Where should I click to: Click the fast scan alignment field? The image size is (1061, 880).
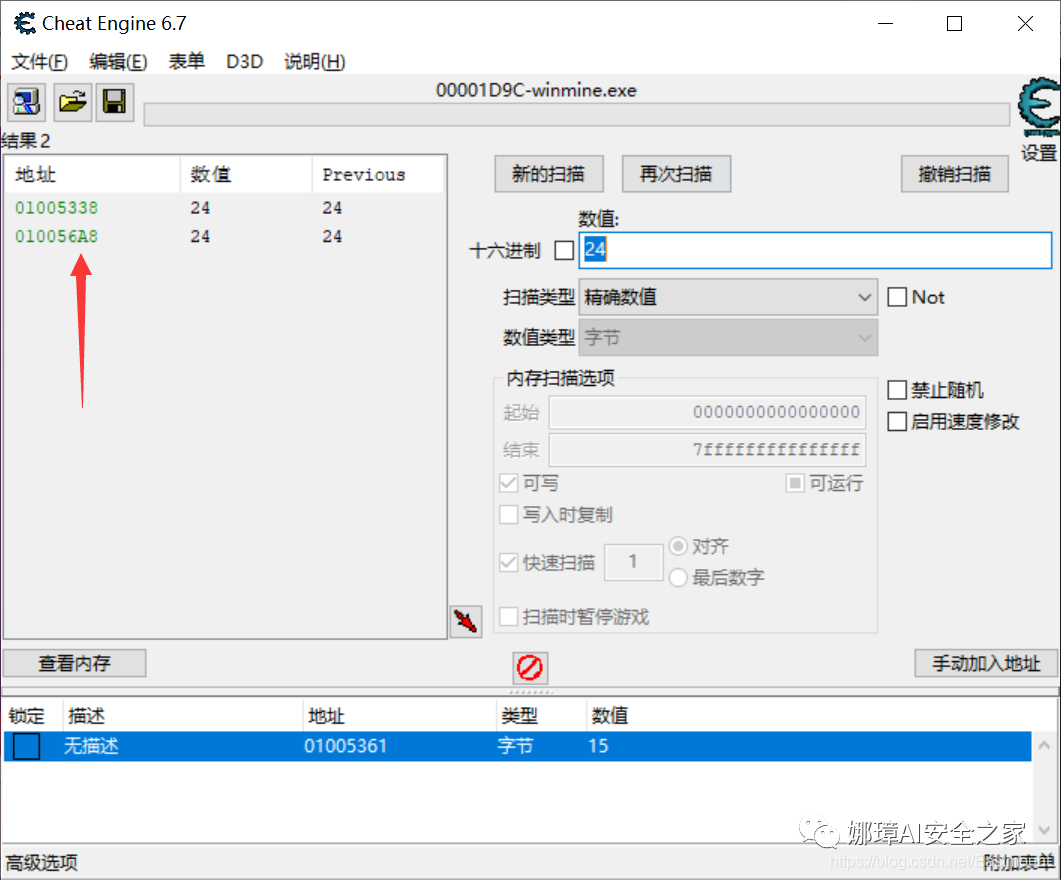633,562
